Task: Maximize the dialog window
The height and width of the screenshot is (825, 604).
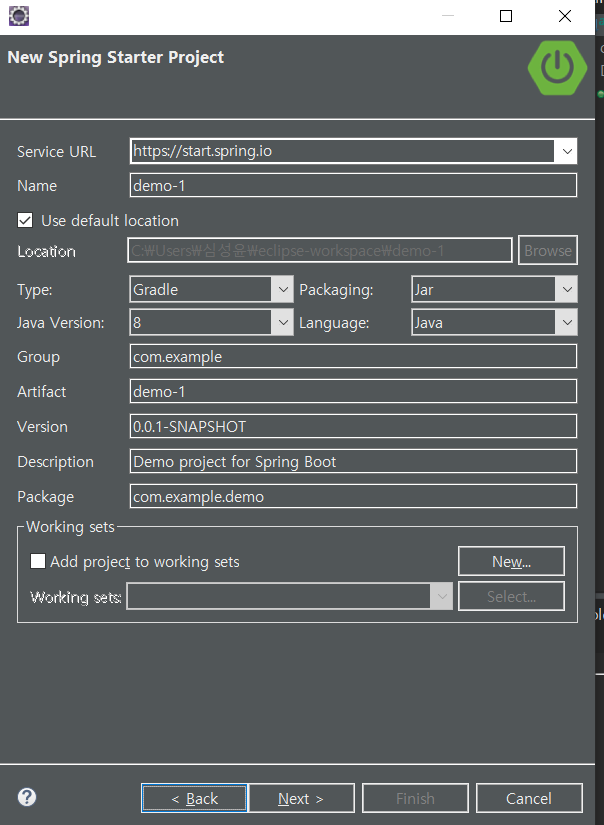Action: pyautogui.click(x=506, y=16)
